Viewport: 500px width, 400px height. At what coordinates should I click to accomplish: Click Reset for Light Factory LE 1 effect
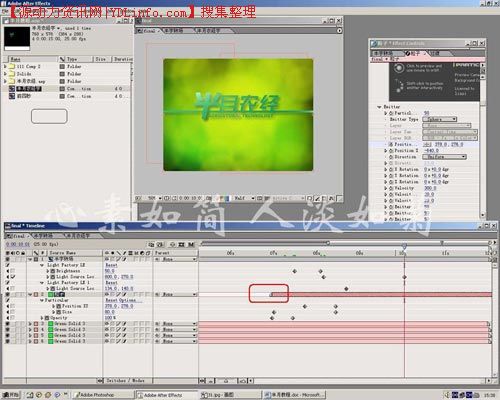point(111,283)
